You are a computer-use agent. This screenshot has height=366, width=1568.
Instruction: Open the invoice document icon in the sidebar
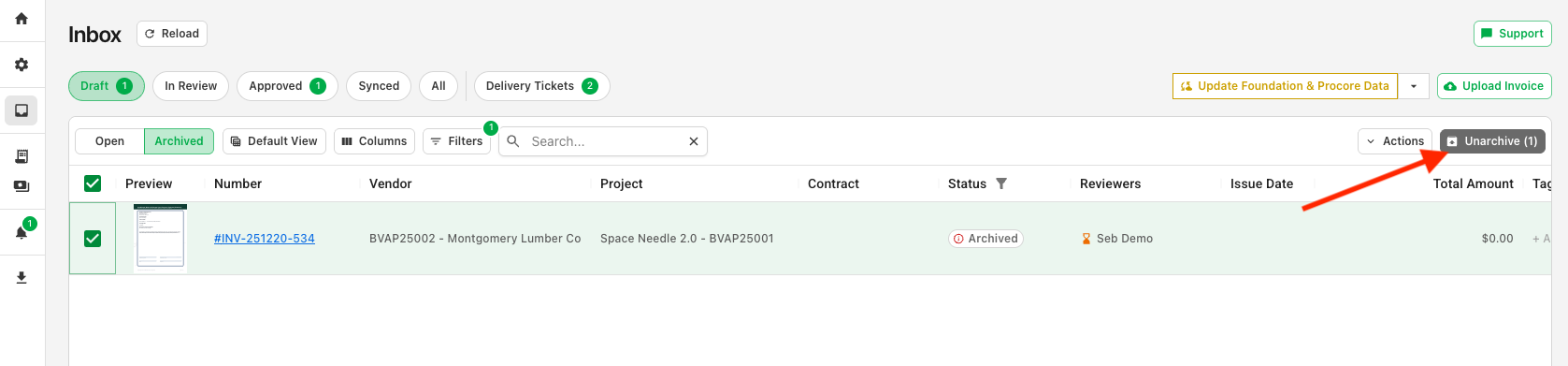[22, 156]
